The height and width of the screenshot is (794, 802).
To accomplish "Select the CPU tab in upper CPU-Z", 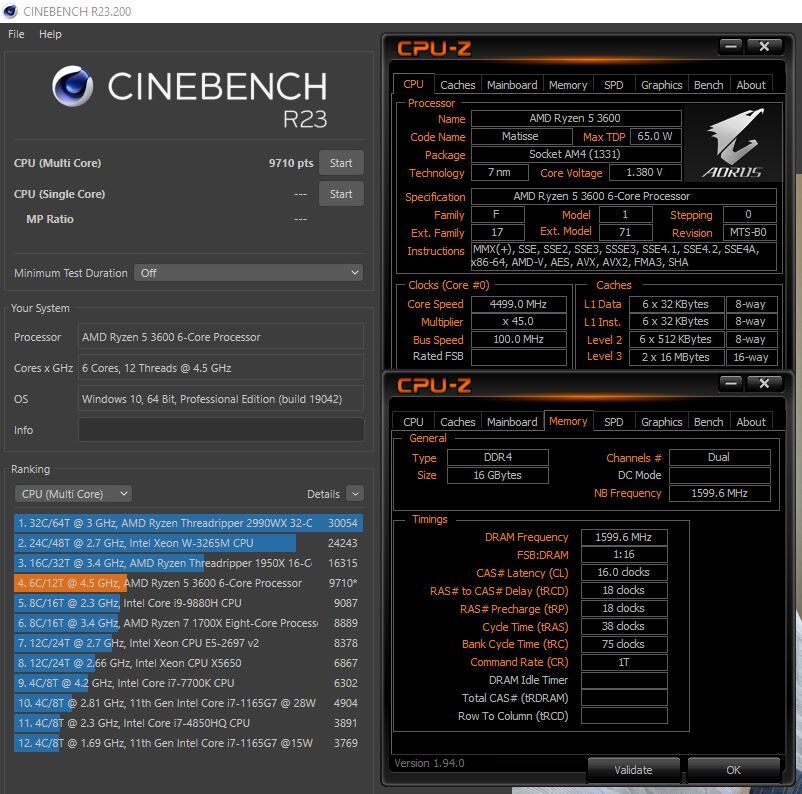I will [x=413, y=84].
